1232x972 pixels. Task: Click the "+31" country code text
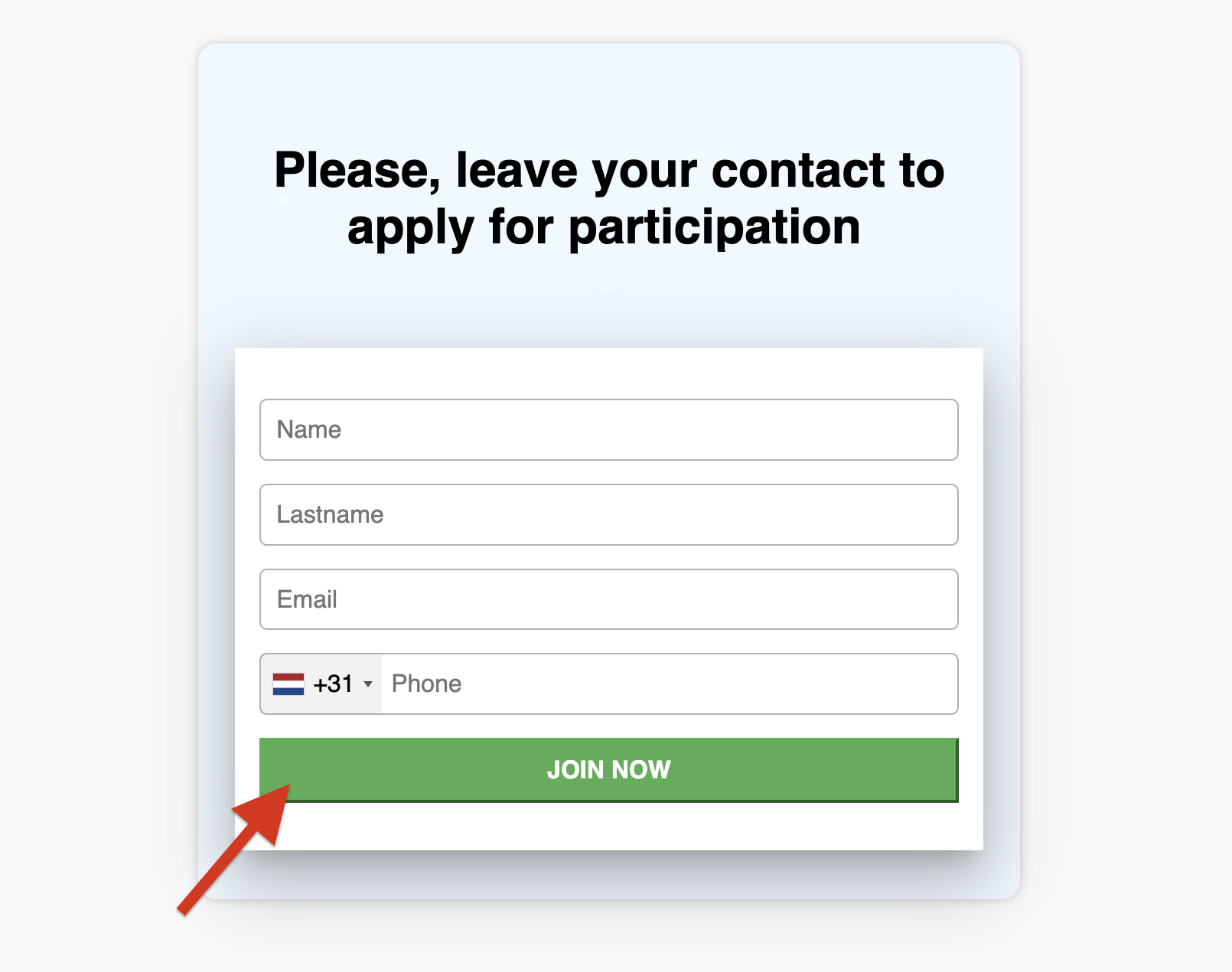pos(334,684)
